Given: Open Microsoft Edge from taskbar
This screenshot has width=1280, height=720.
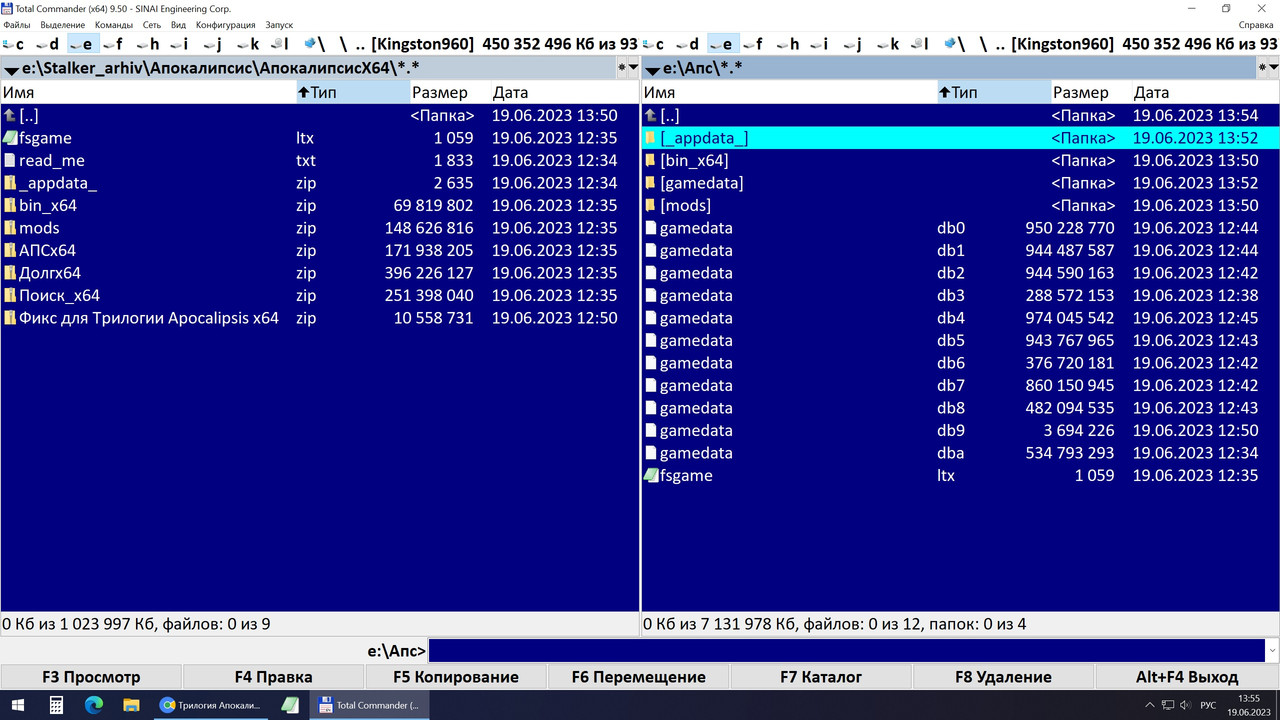Looking at the screenshot, I should coord(93,705).
